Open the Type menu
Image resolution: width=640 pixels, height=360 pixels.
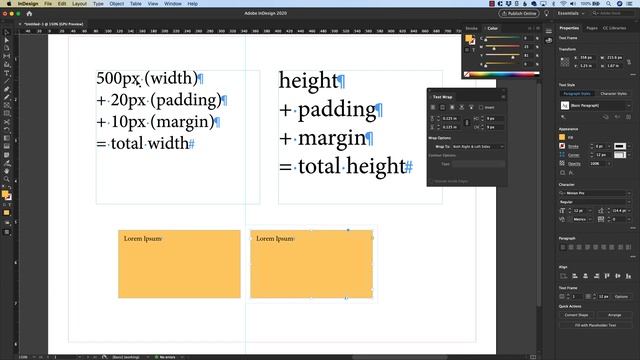point(98,4)
